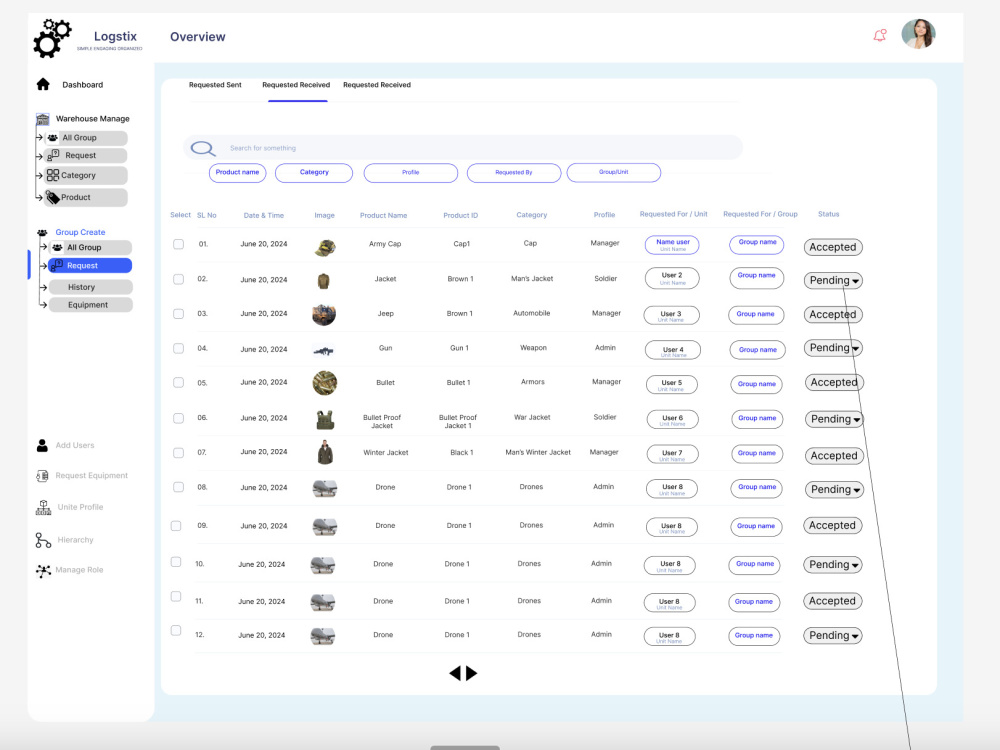Go to previous page with left arrow
The width and height of the screenshot is (1000, 750).
455,673
